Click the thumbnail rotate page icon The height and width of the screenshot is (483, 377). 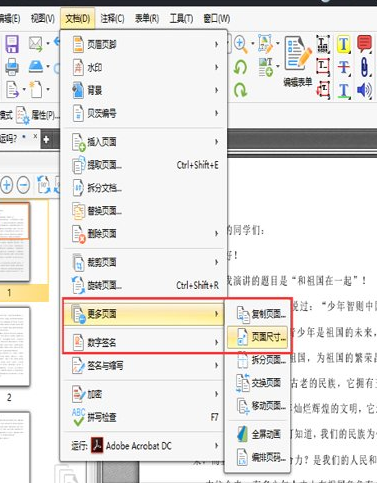44,184
